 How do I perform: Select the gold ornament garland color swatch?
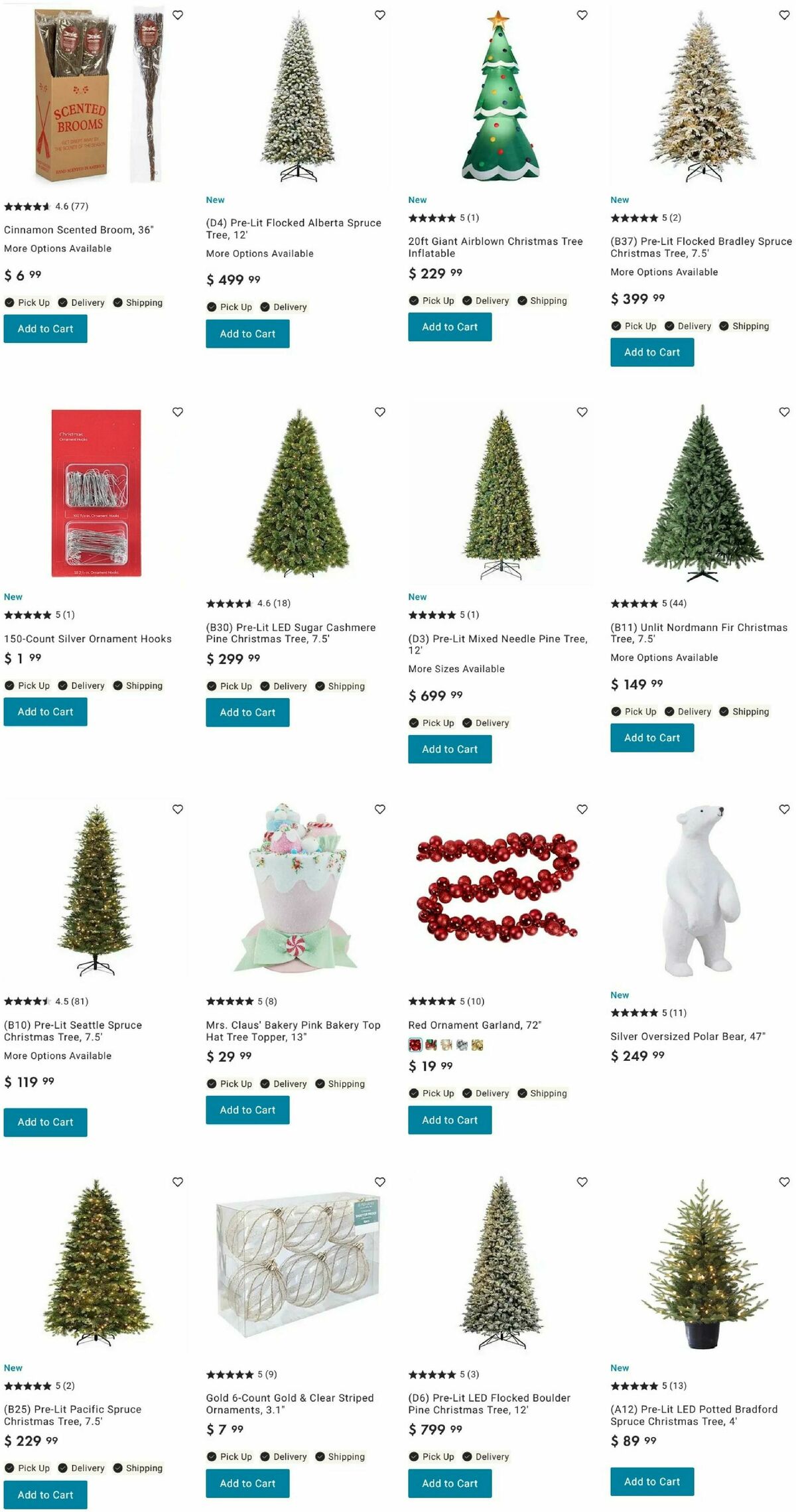477,1045
